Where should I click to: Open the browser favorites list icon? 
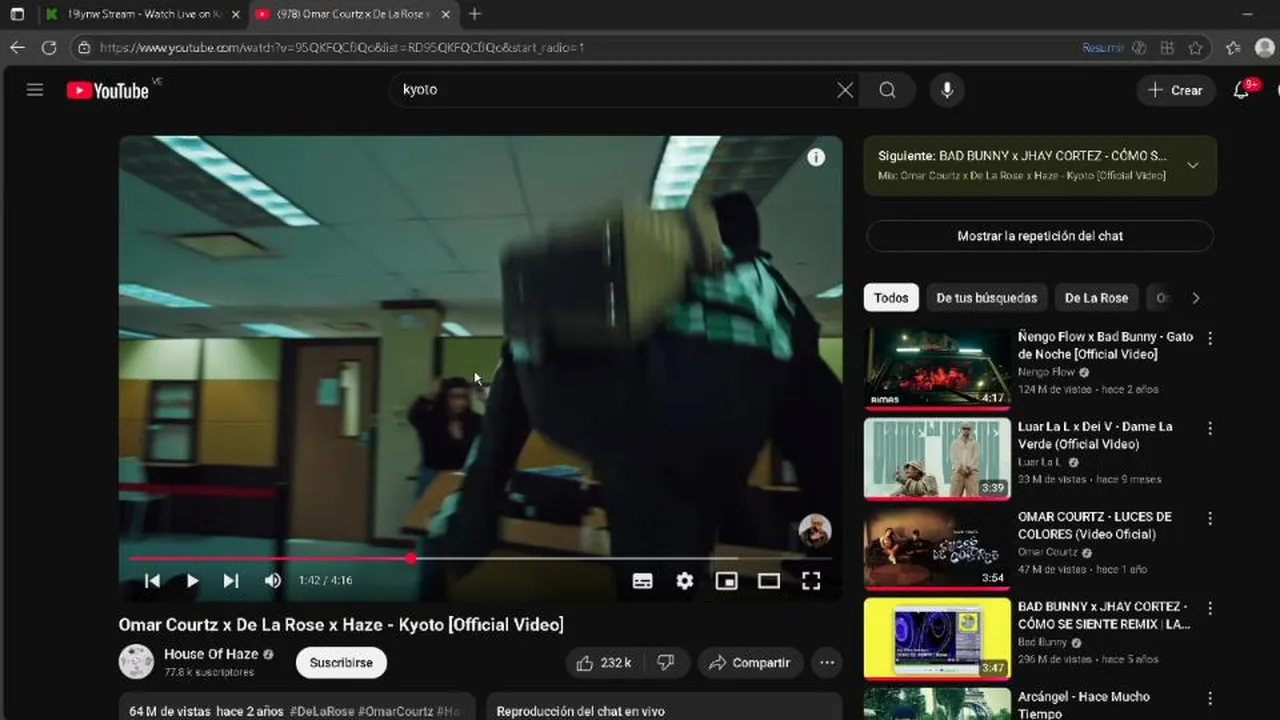(x=1233, y=48)
